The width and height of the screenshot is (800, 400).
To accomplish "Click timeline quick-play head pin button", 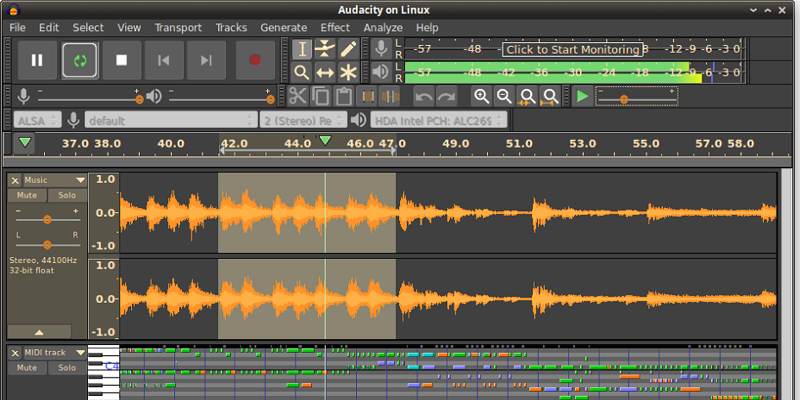I will (x=24, y=144).
